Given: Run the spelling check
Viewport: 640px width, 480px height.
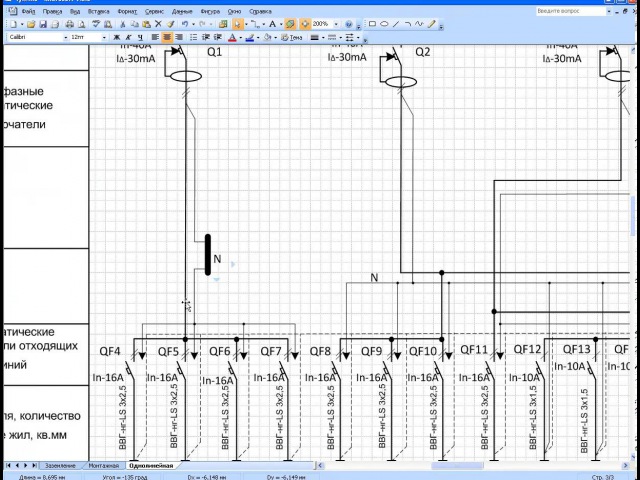Looking at the screenshot, I should tap(96, 24).
